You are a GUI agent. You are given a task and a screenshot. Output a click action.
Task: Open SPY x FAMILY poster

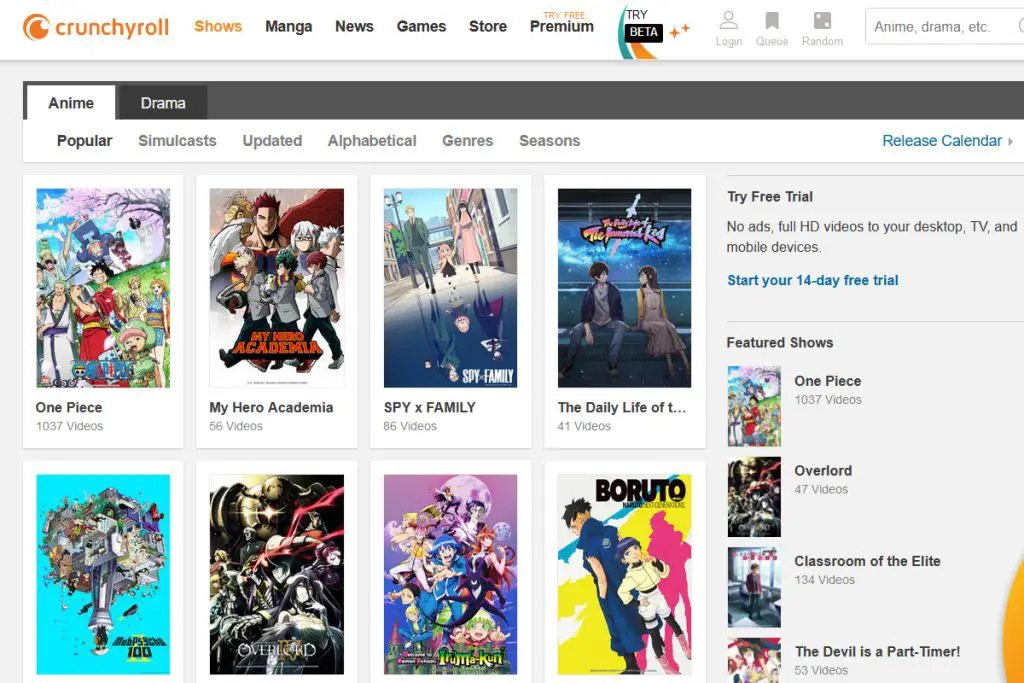point(451,288)
